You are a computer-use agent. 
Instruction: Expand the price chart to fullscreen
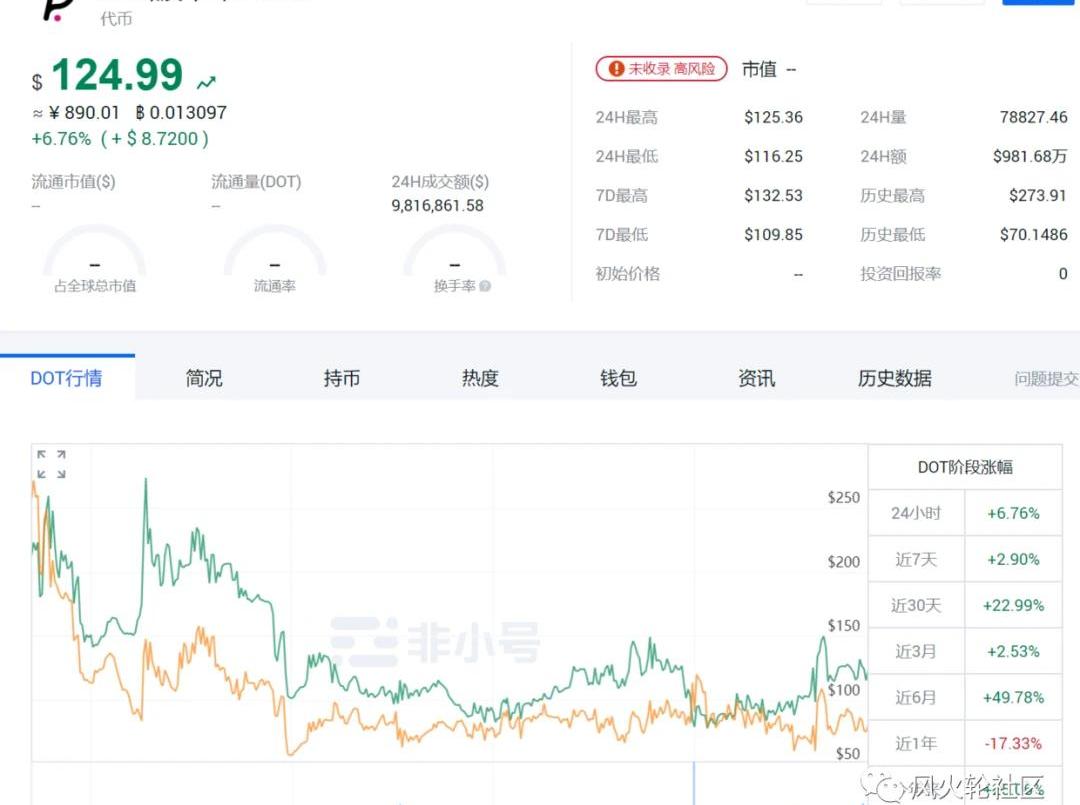tap(51, 463)
